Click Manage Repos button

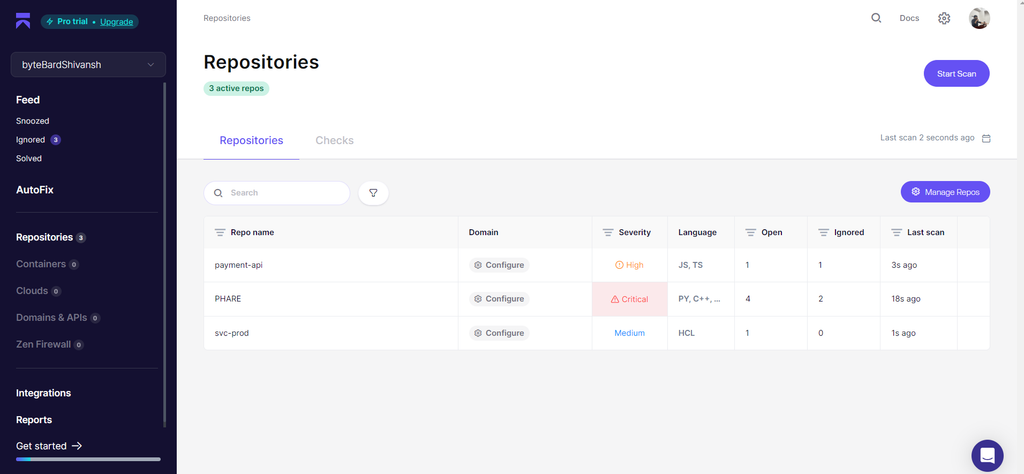click(x=945, y=192)
